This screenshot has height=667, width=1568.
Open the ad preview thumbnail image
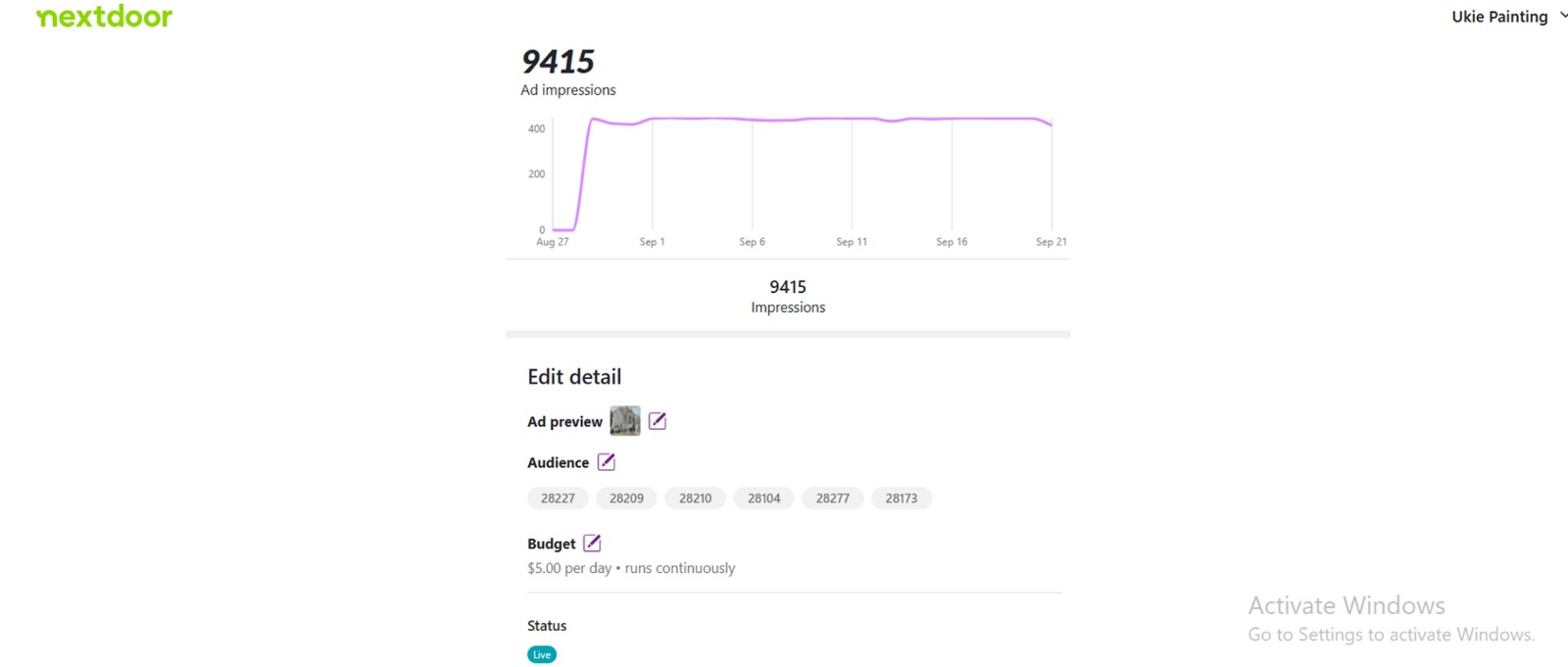pyautogui.click(x=624, y=421)
